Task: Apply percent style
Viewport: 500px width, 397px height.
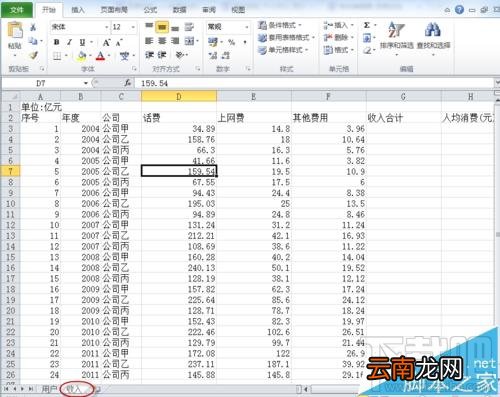Action: tap(231, 42)
